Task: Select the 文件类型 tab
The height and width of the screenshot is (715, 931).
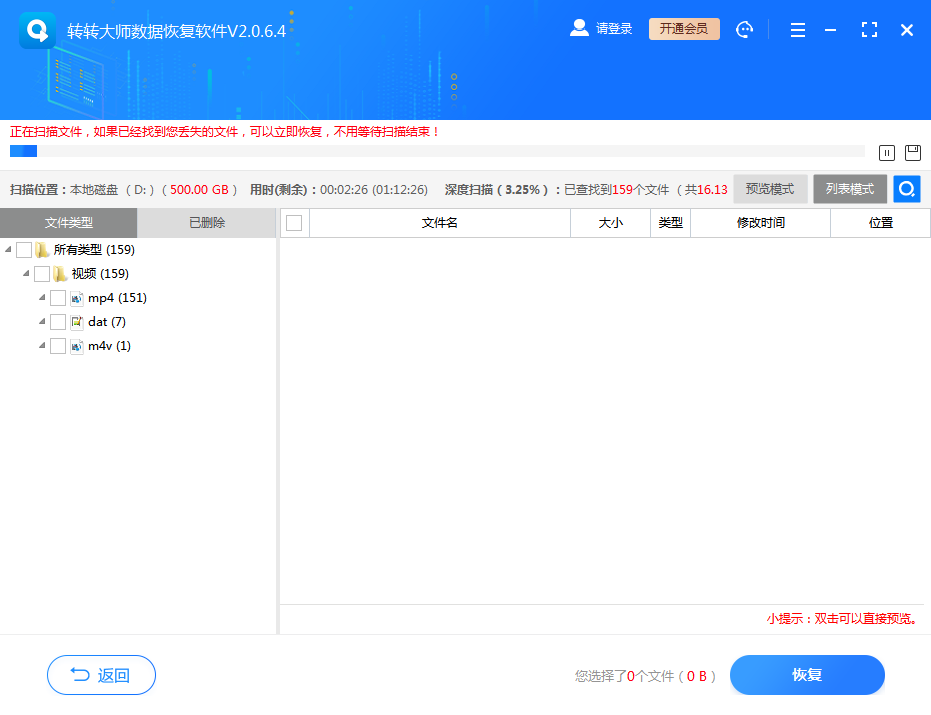Action: [69, 223]
